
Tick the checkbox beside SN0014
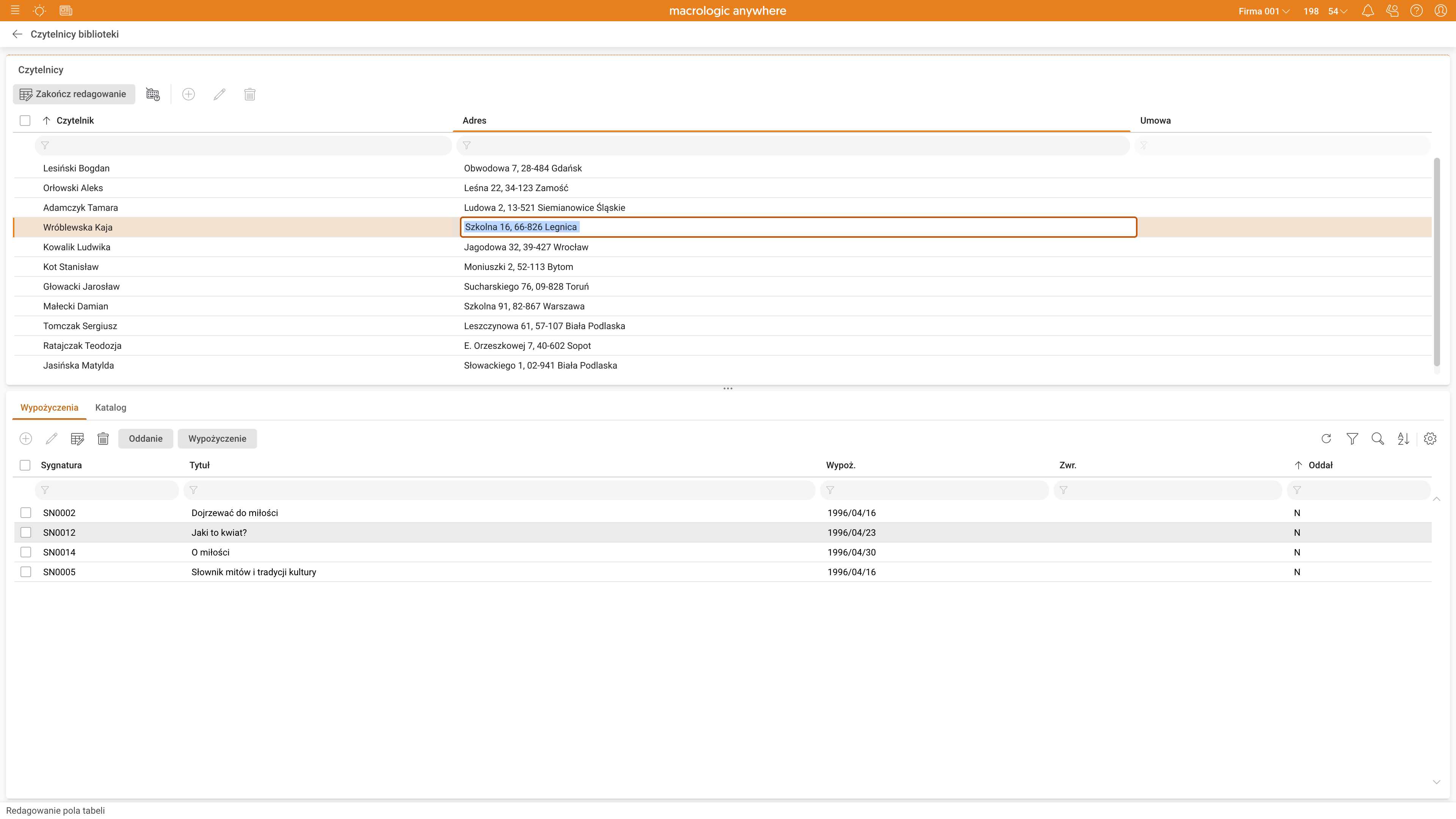pos(25,552)
